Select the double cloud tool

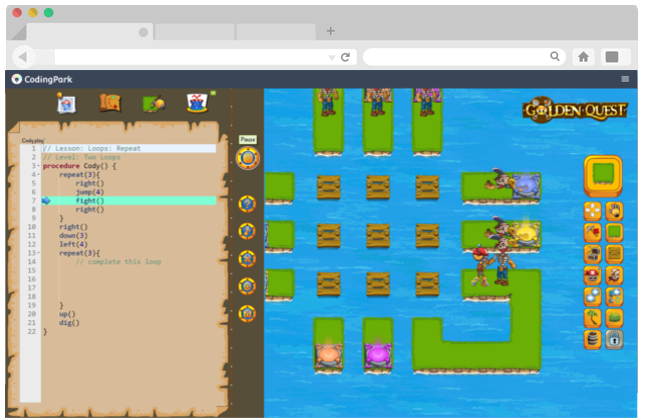(593, 297)
